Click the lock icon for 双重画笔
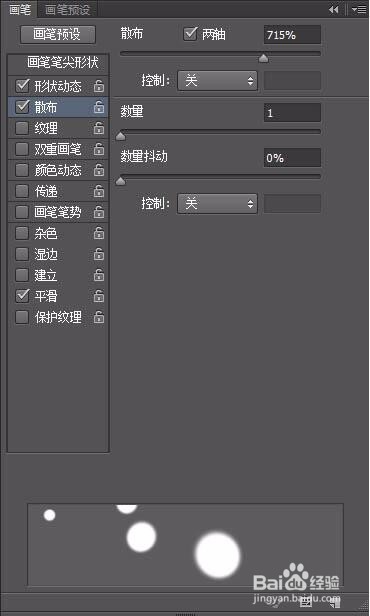Screen dimensions: 370x616 [x=99, y=149]
